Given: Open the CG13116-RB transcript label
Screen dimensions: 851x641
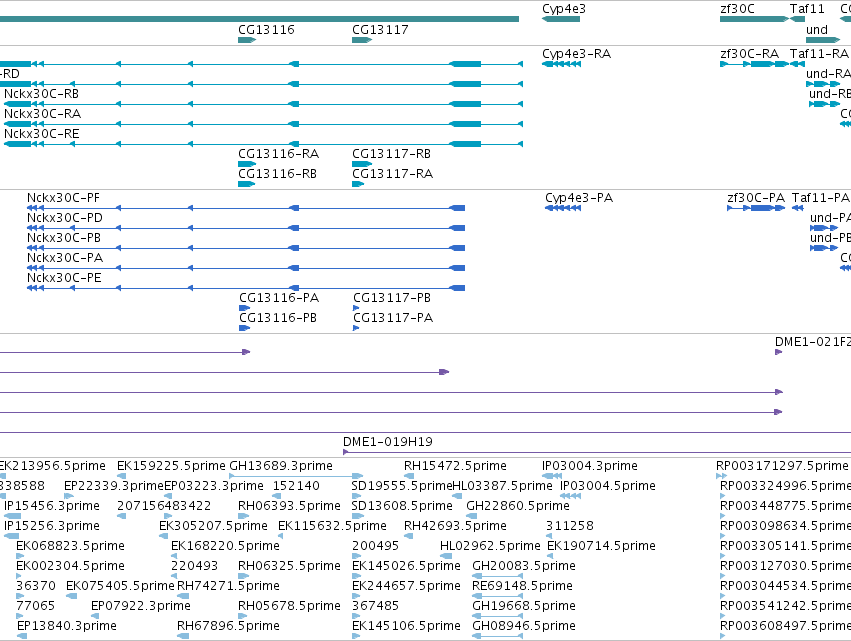Looking at the screenshot, I should pyautogui.click(x=277, y=174).
